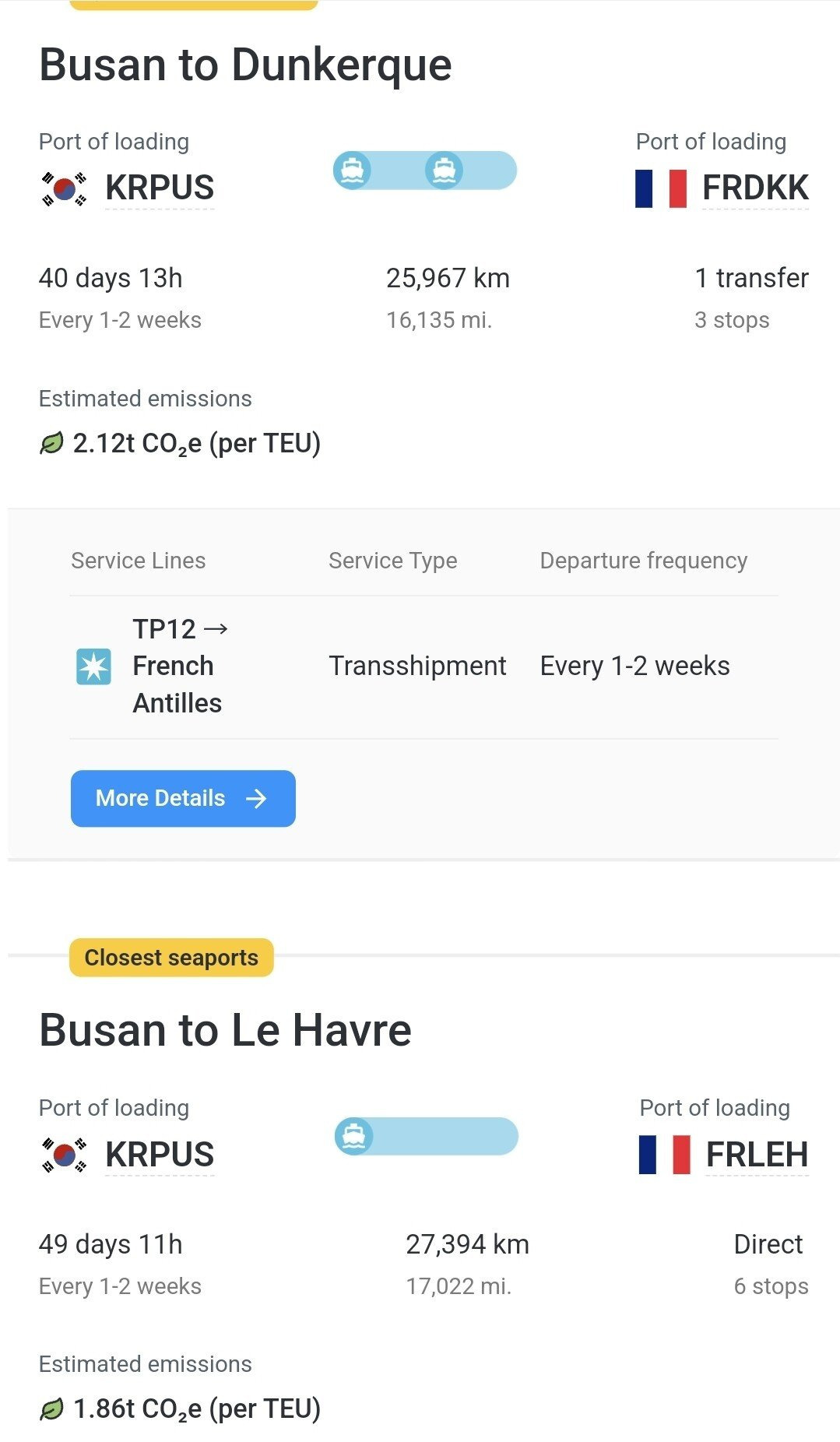
Task: Open More Details for the TP12 service
Action: click(x=183, y=798)
